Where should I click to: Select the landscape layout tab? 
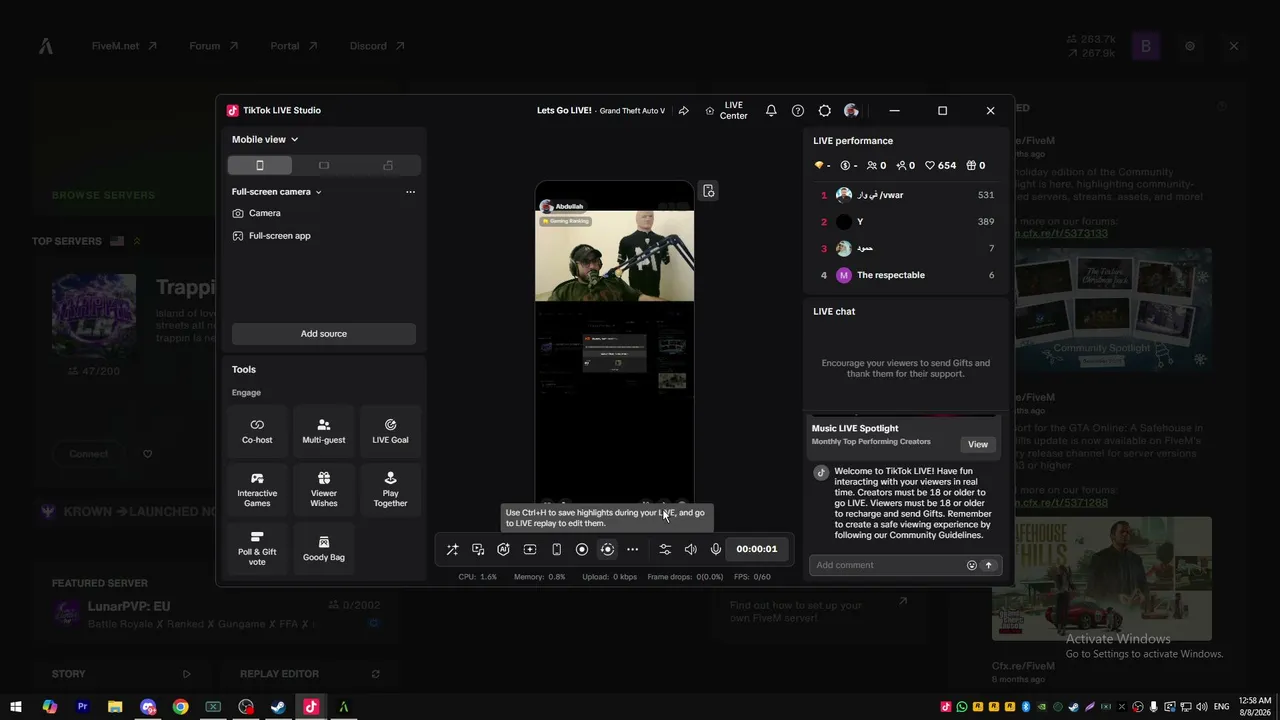click(324, 165)
